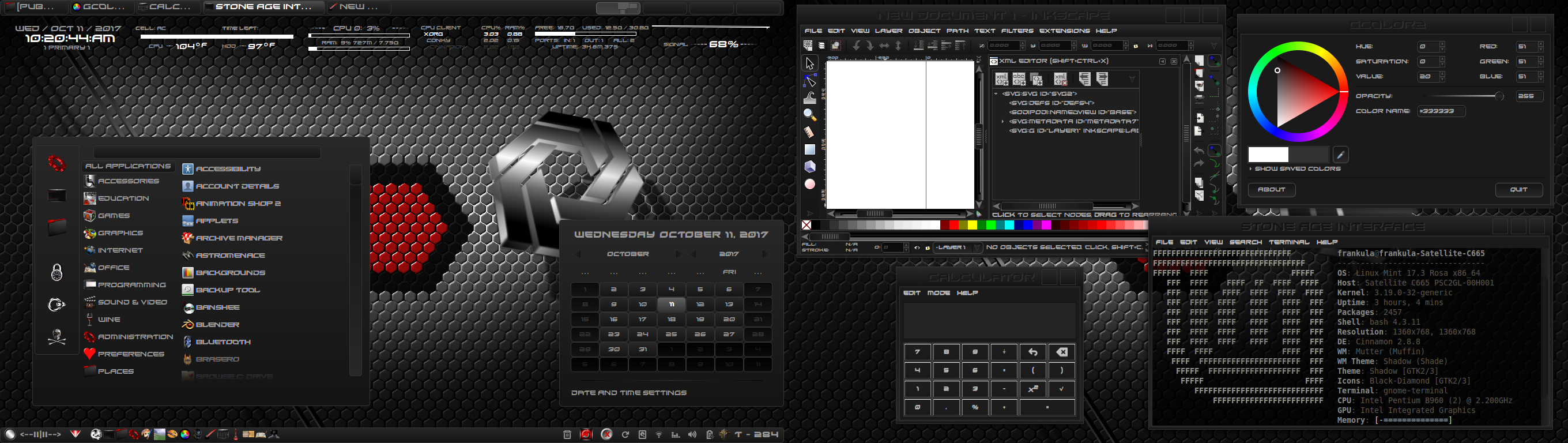Open the Search menu in terminal window
The image size is (1568, 443).
(1246, 242)
